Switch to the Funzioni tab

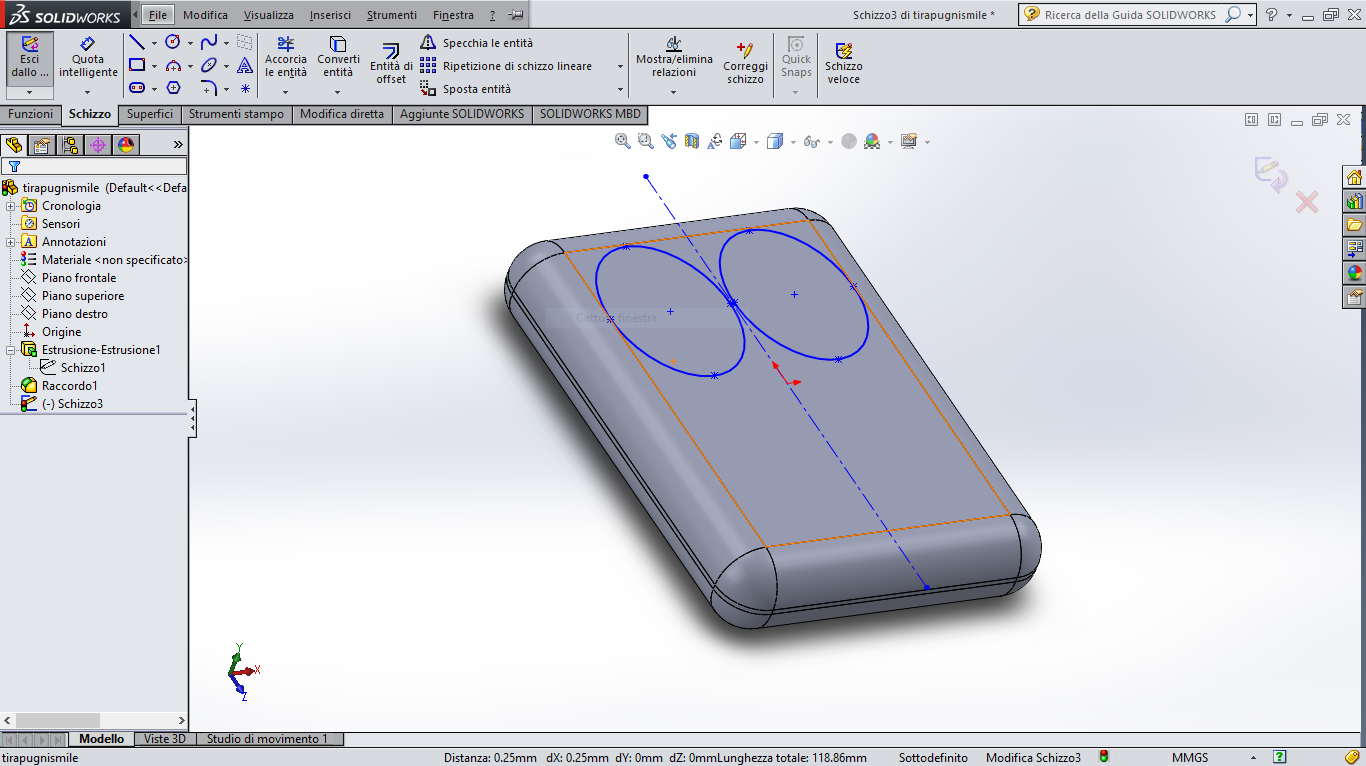pyautogui.click(x=30, y=114)
